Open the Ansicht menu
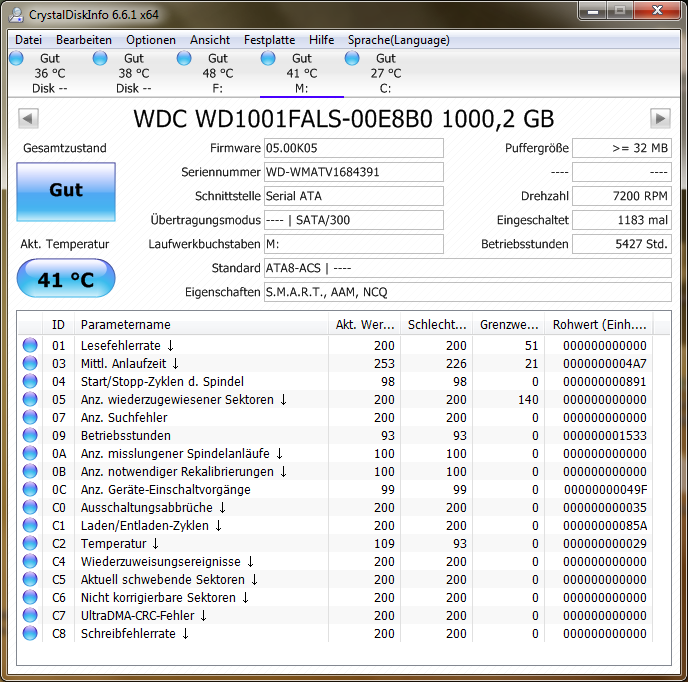The image size is (688, 682). tap(210, 40)
